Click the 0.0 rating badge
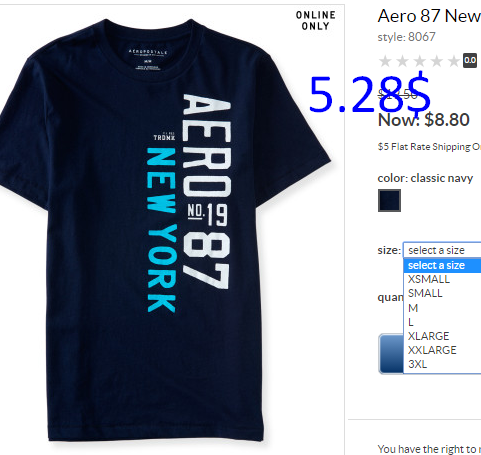 pos(470,60)
